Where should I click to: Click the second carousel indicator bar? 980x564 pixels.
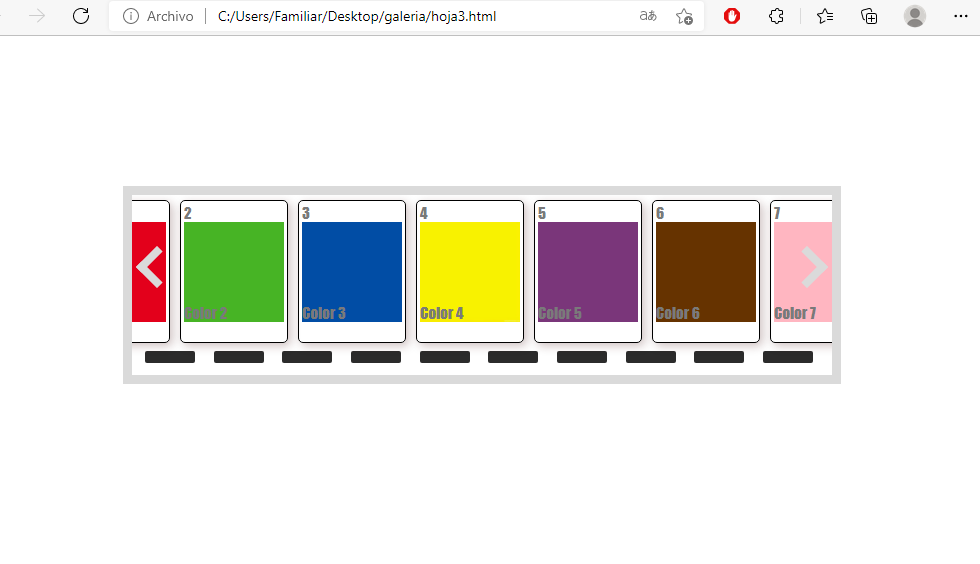coord(239,357)
